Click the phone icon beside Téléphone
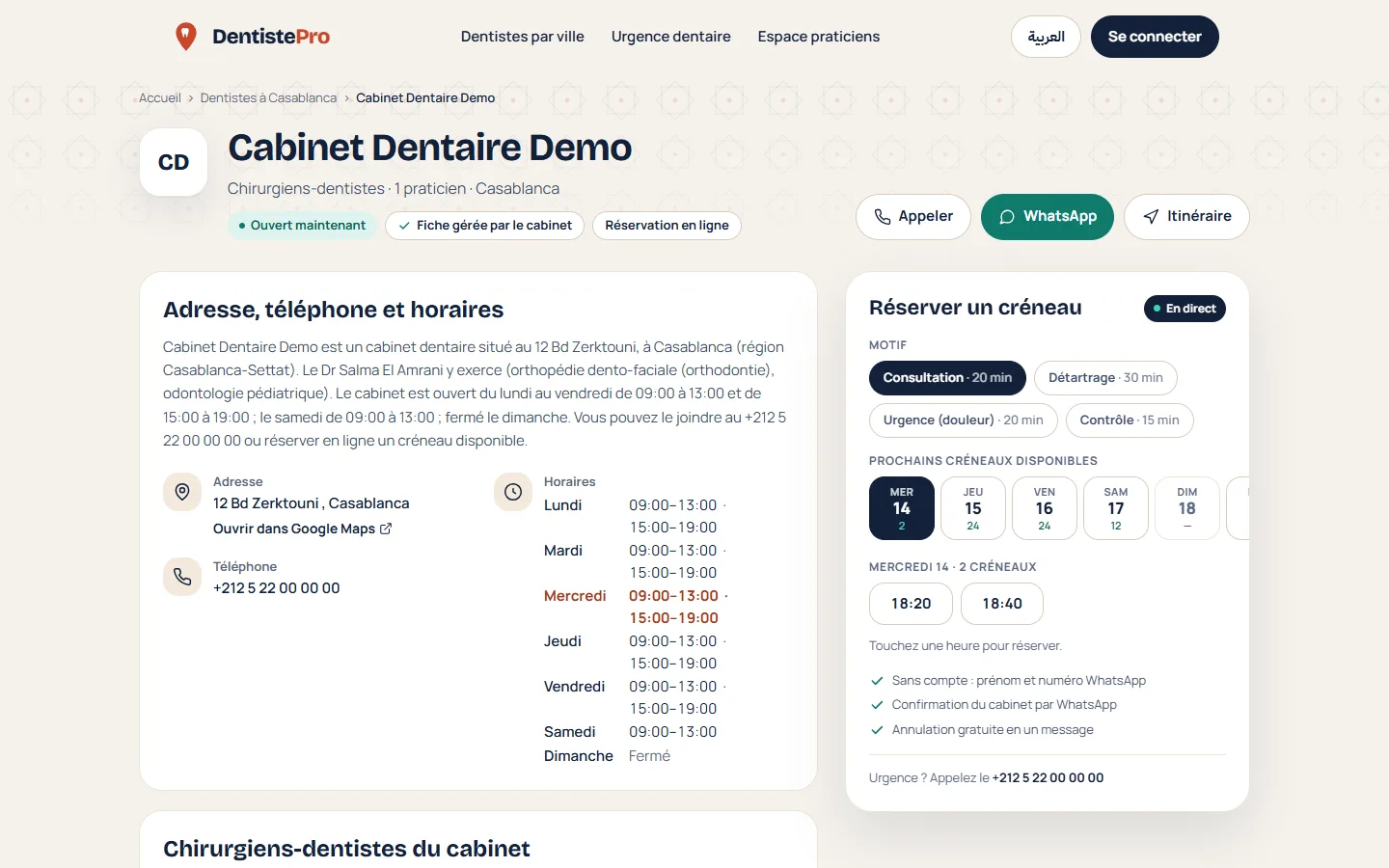 182,577
